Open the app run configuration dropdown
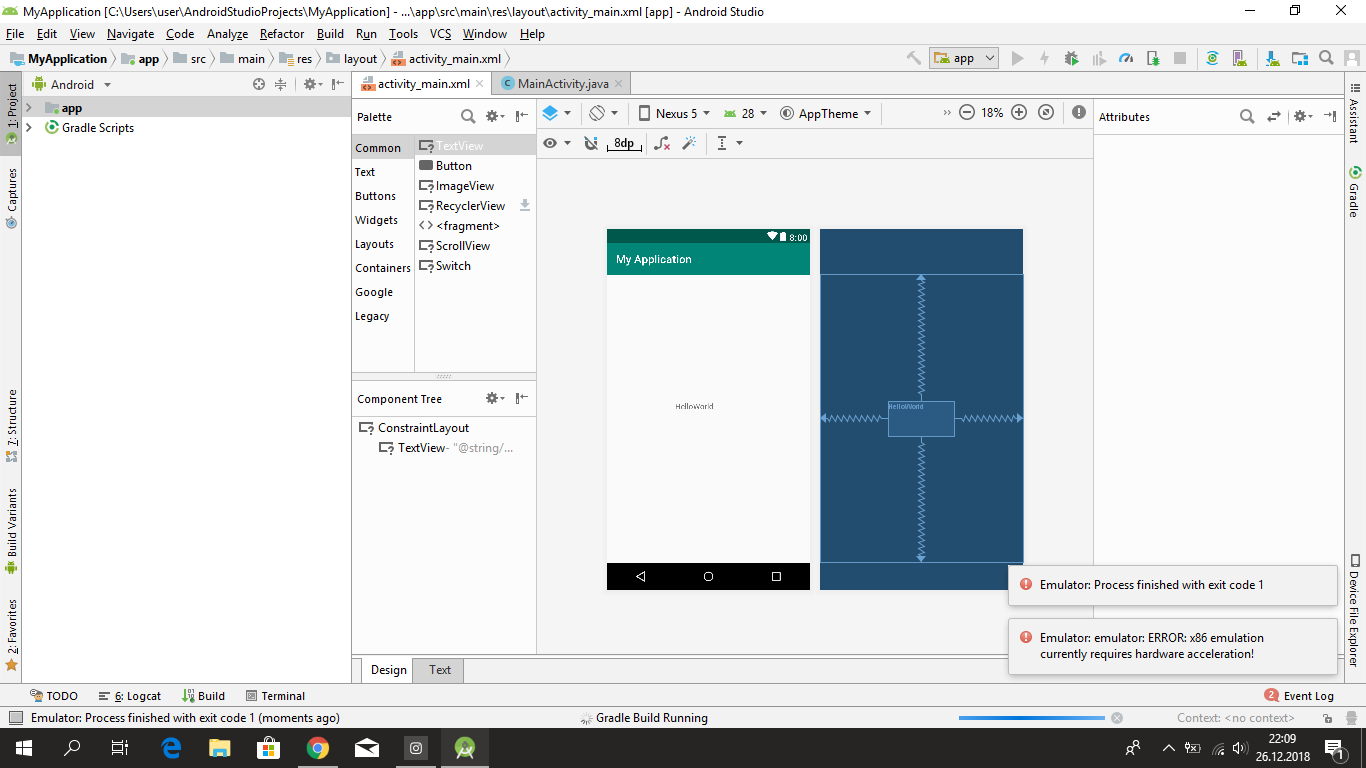 (x=964, y=58)
